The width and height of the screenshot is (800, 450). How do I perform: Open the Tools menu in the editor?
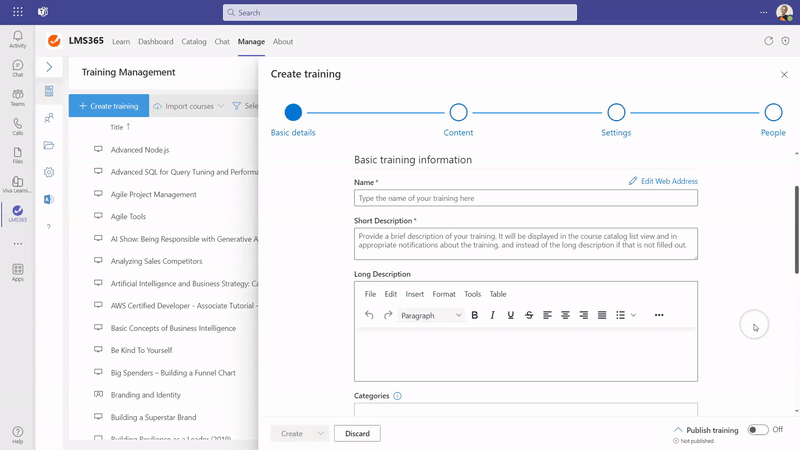coord(472,294)
